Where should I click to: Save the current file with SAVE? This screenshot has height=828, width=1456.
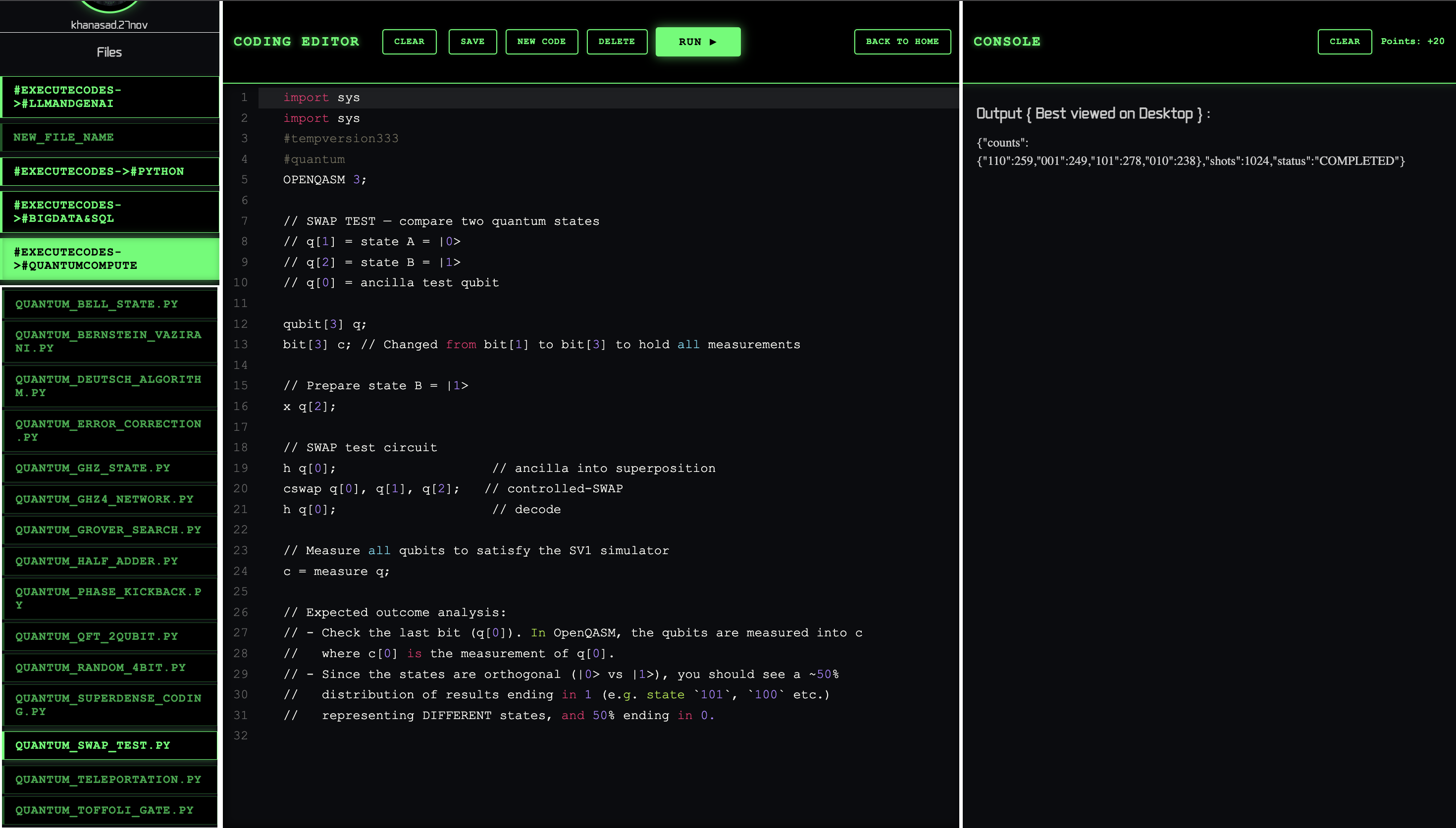(472, 42)
